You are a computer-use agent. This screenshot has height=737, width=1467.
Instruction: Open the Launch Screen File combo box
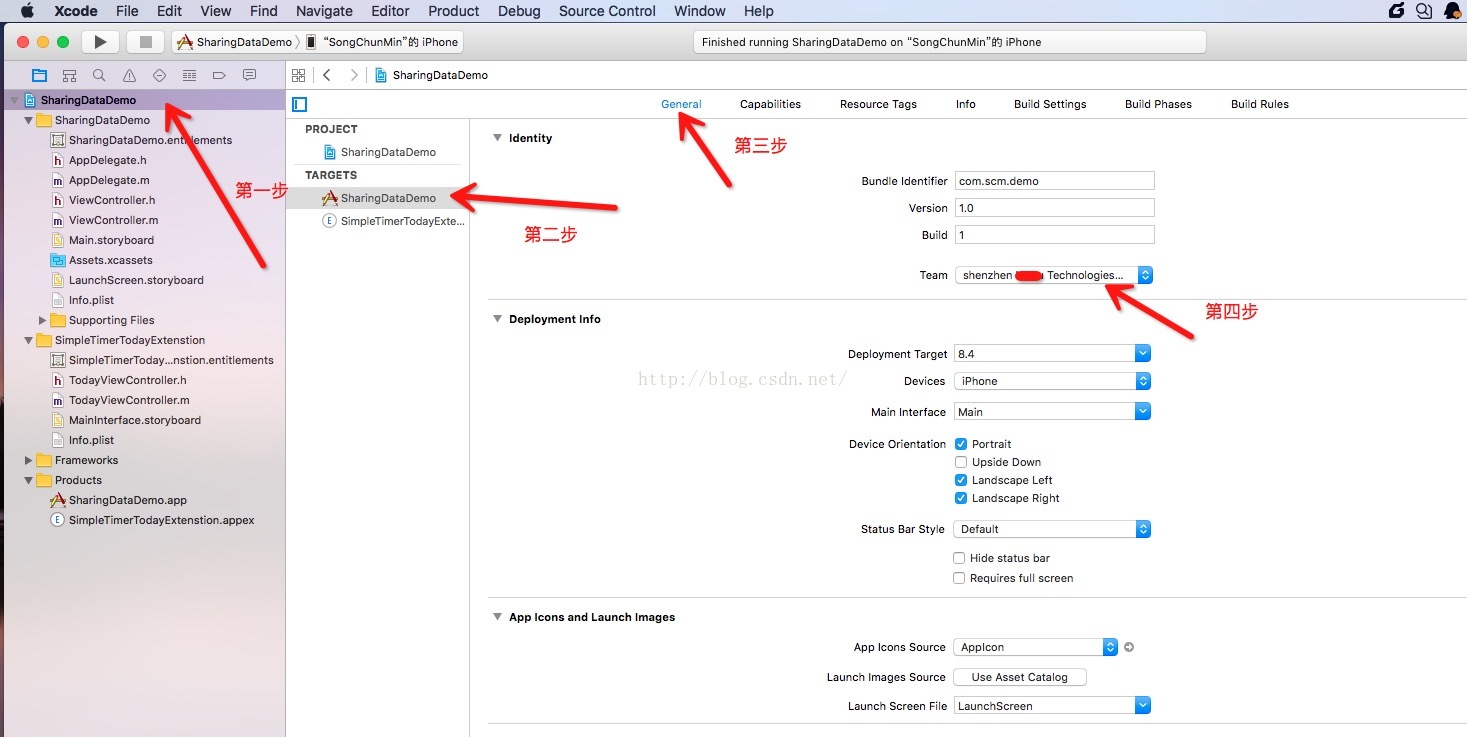(1052, 706)
